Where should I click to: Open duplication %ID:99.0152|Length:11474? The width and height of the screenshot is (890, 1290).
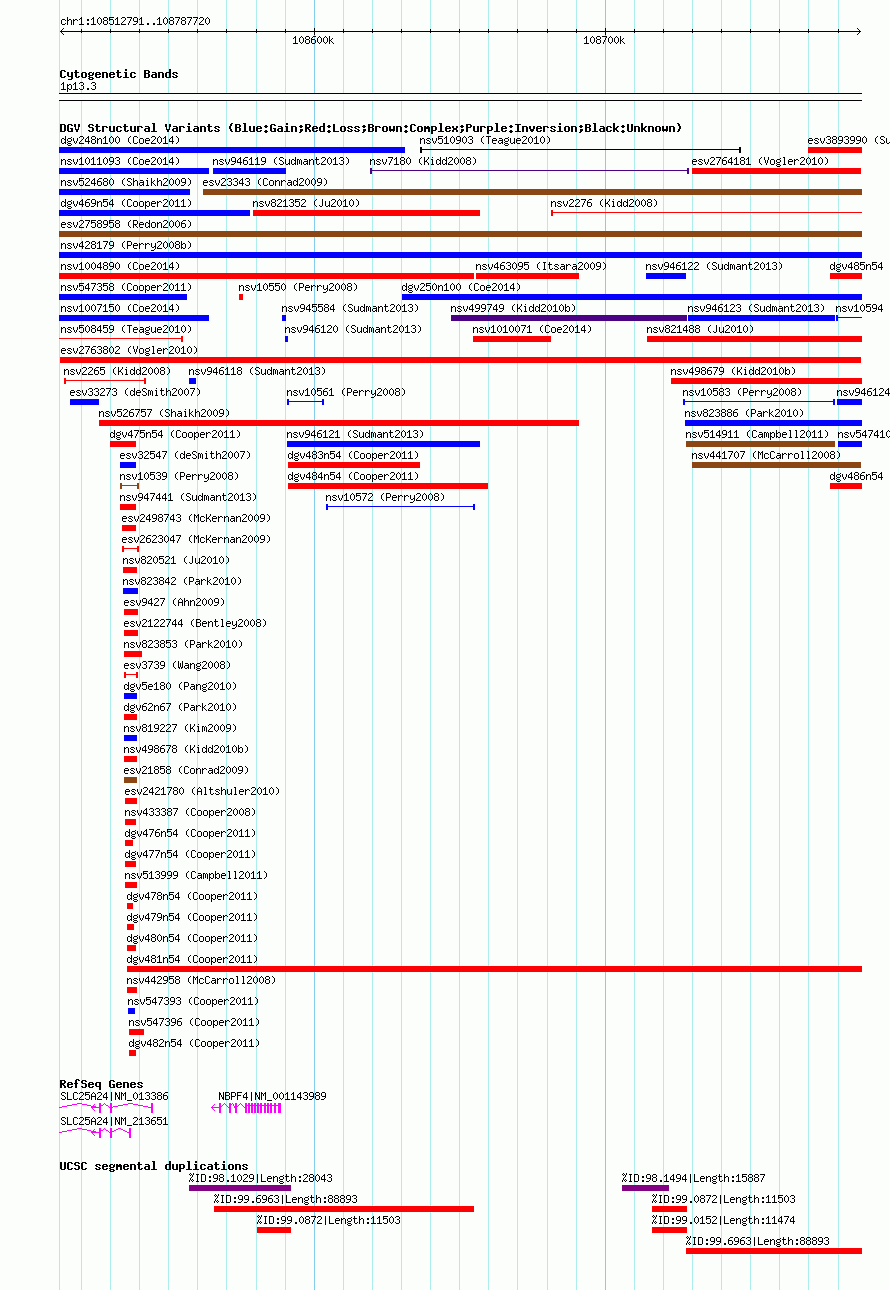pyautogui.click(x=723, y=1221)
